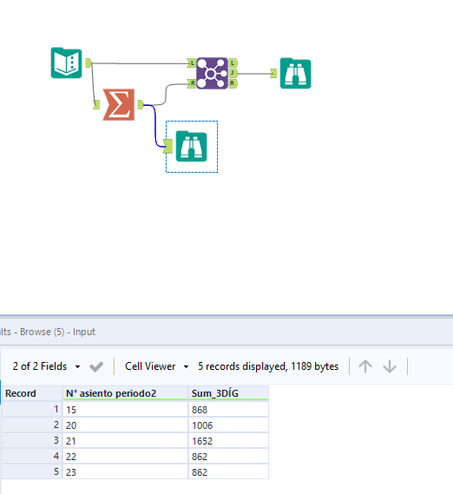The image size is (453, 494).
Task: Select Sum_3DÍG cell 862 in record 5
Action: 228,472
